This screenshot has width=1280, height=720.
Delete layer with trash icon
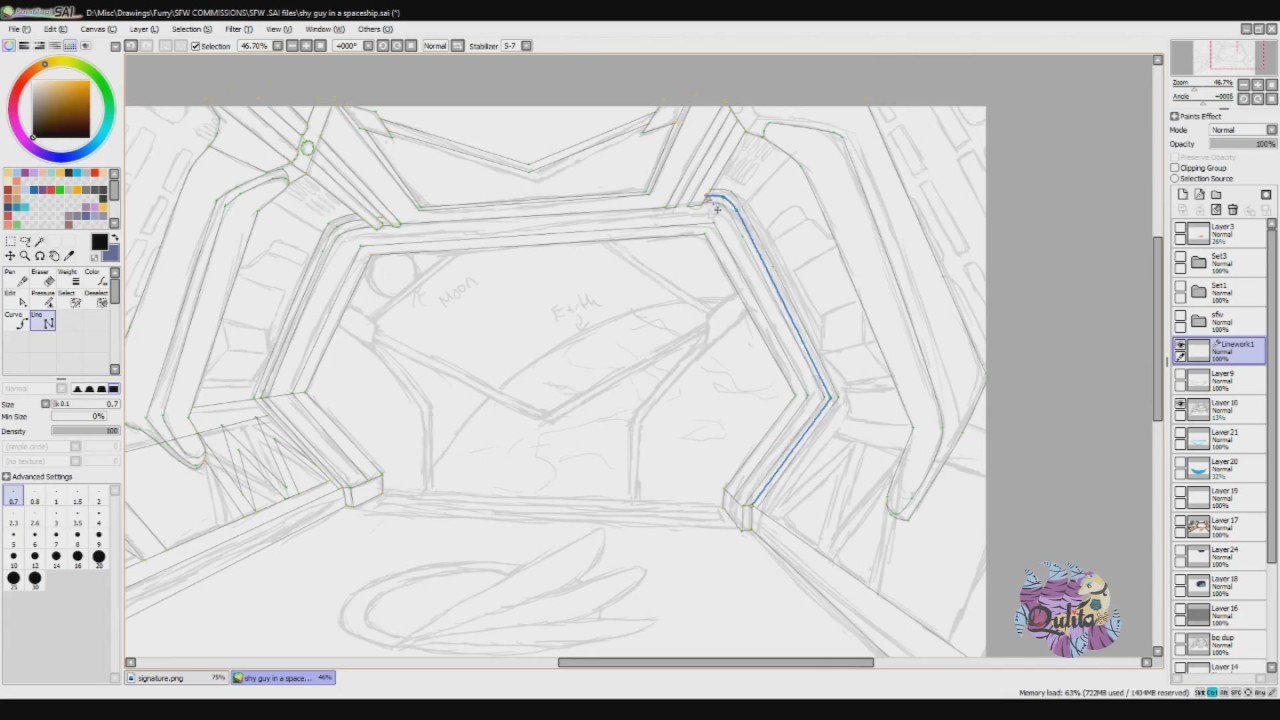[1233, 209]
